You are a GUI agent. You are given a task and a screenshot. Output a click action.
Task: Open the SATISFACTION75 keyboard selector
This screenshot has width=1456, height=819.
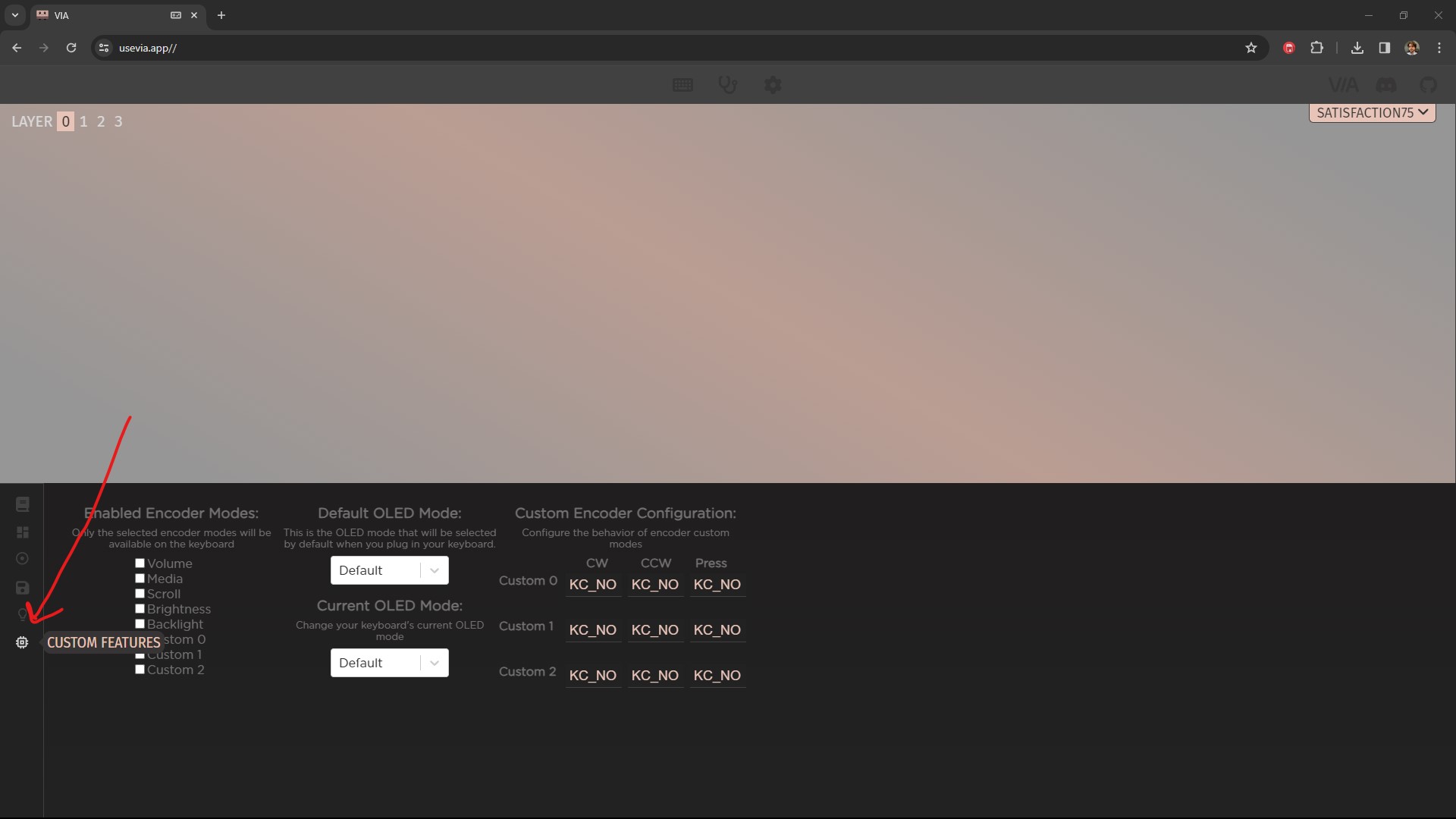click(x=1372, y=112)
